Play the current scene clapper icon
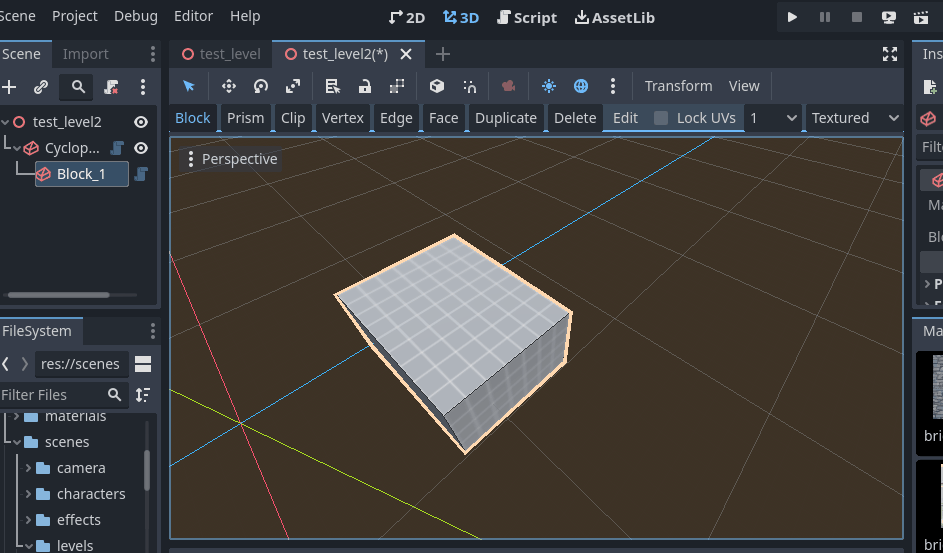Viewport: 943px width, 553px height. [x=921, y=17]
